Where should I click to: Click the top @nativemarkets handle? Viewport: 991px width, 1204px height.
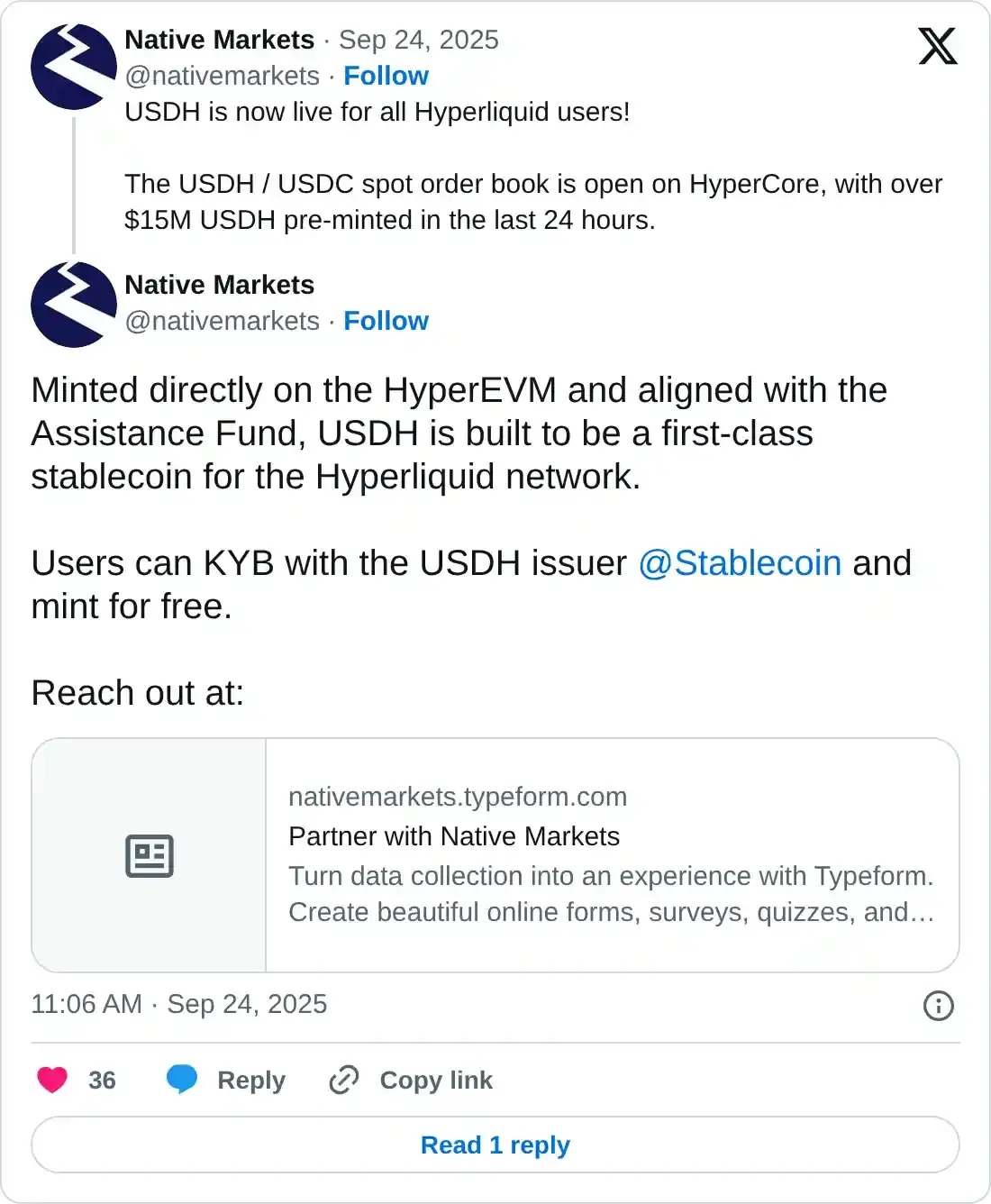click(x=223, y=76)
